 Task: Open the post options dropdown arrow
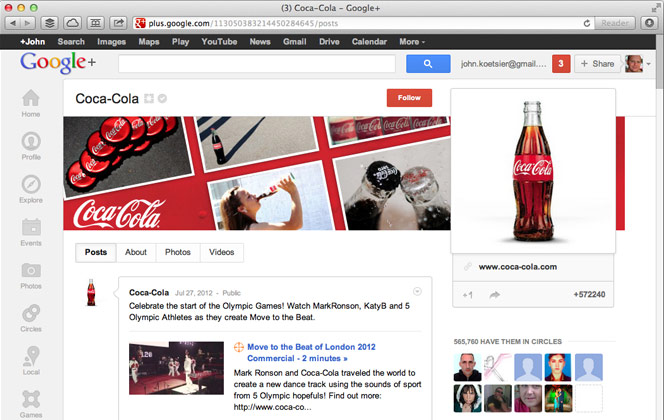[417, 291]
